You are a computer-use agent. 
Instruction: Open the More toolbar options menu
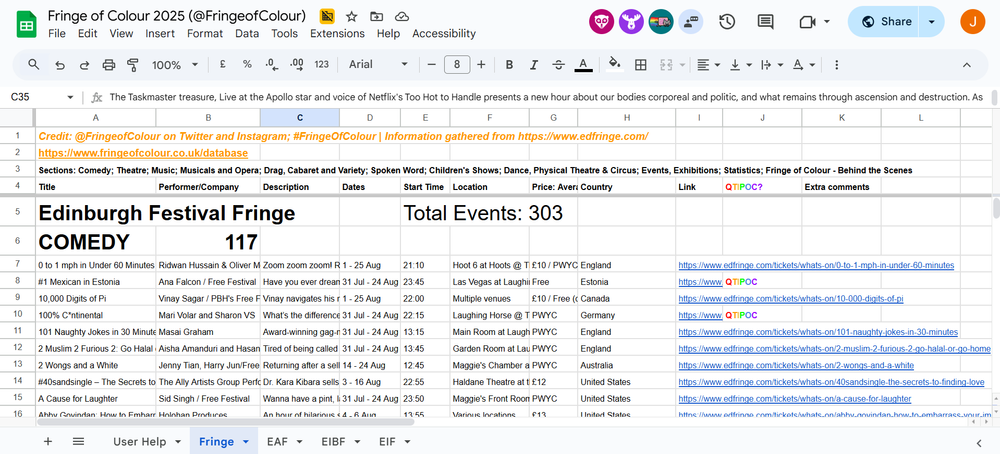[x=837, y=64]
